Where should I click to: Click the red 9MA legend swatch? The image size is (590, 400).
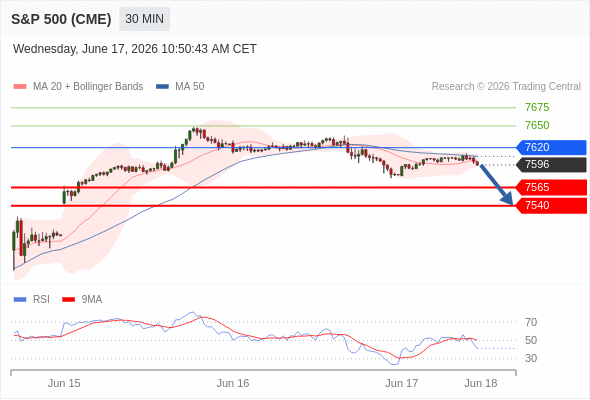click(68, 300)
